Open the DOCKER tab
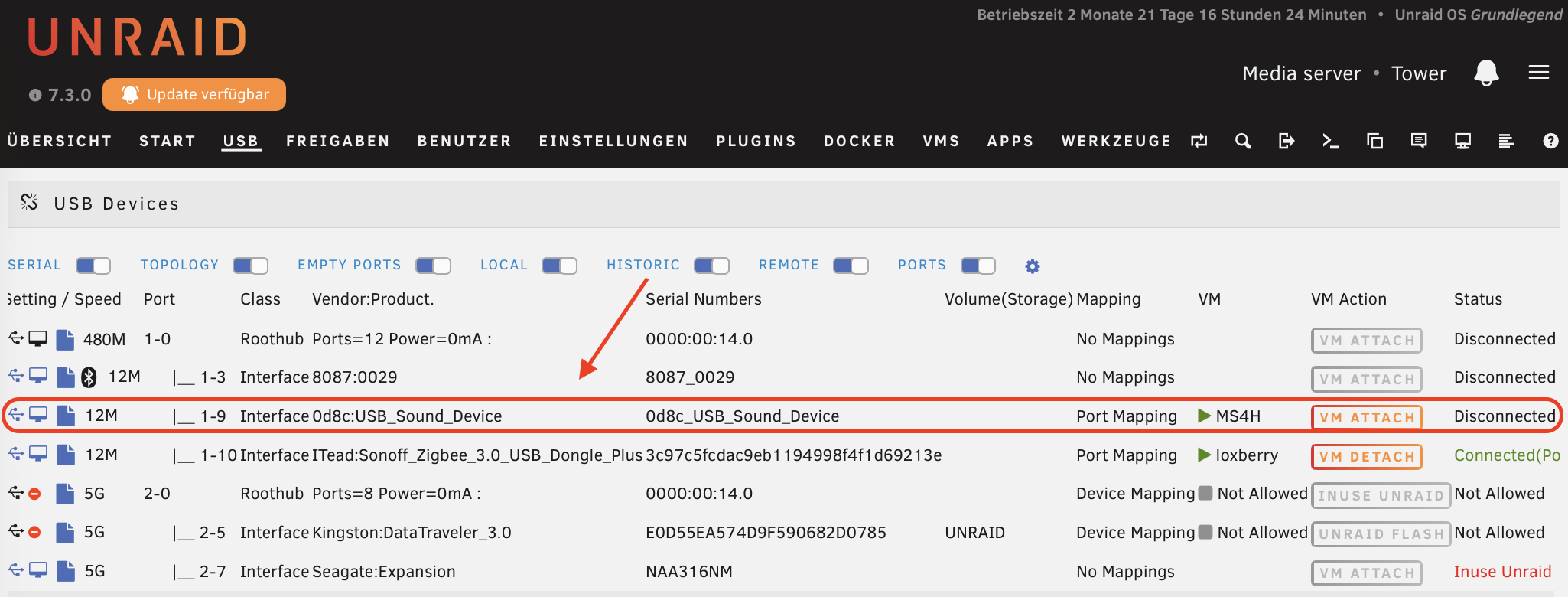 point(860,141)
